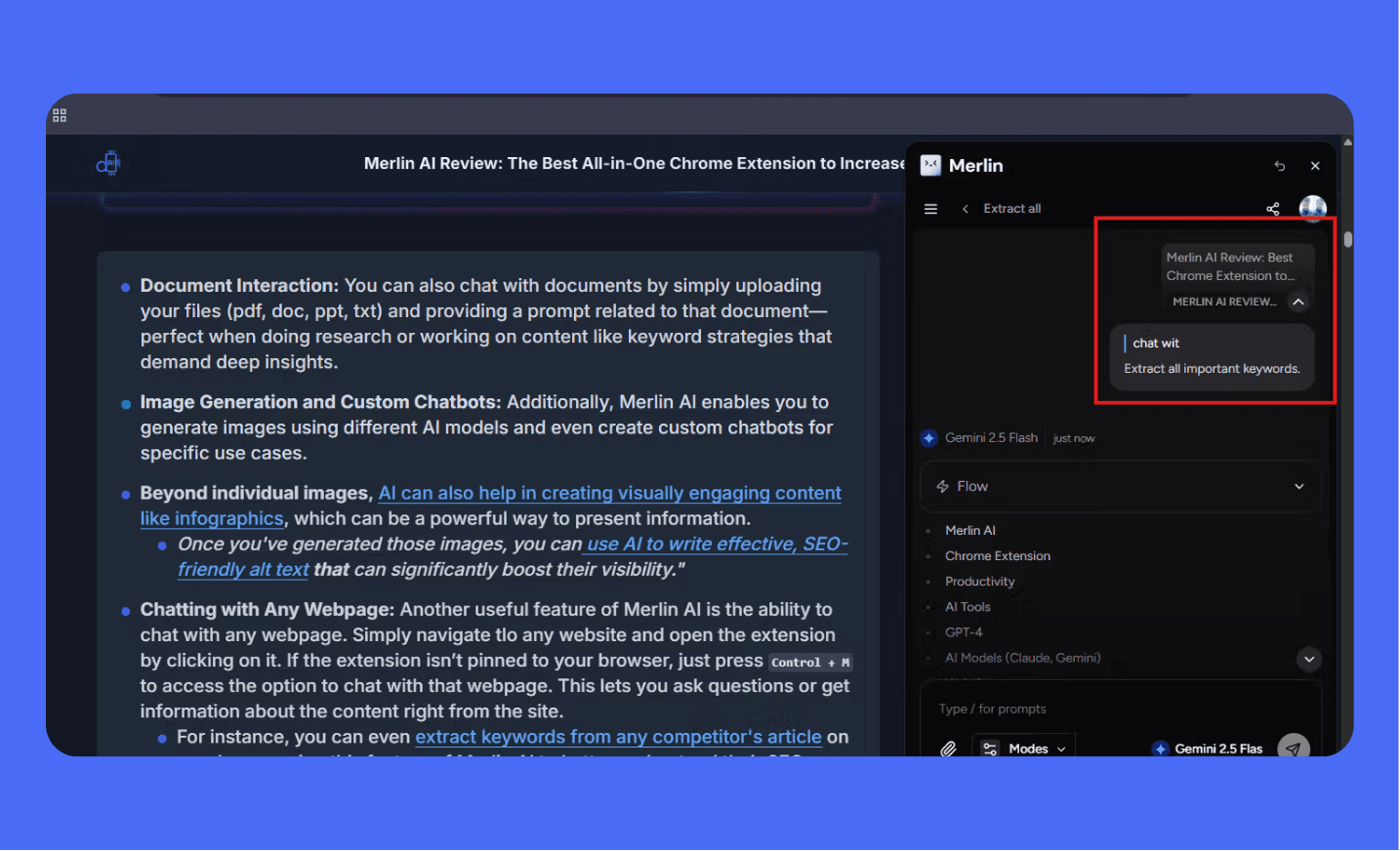Click the site logo beside the article title
1400x851 pixels.
[108, 163]
